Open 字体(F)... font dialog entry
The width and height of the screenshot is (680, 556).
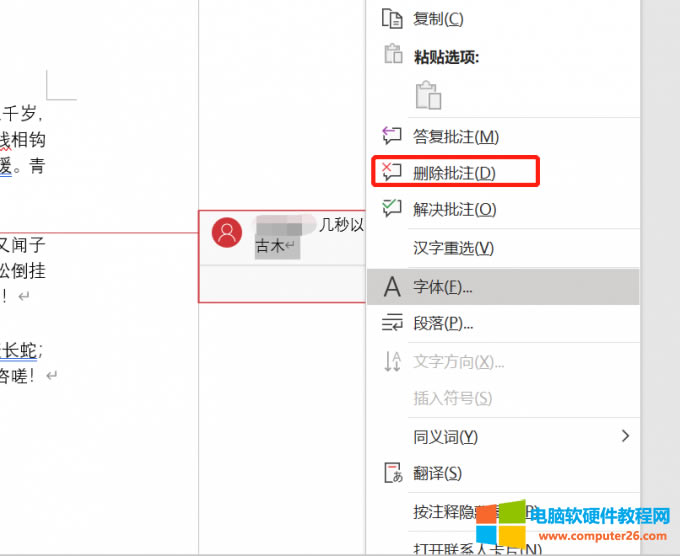click(503, 287)
